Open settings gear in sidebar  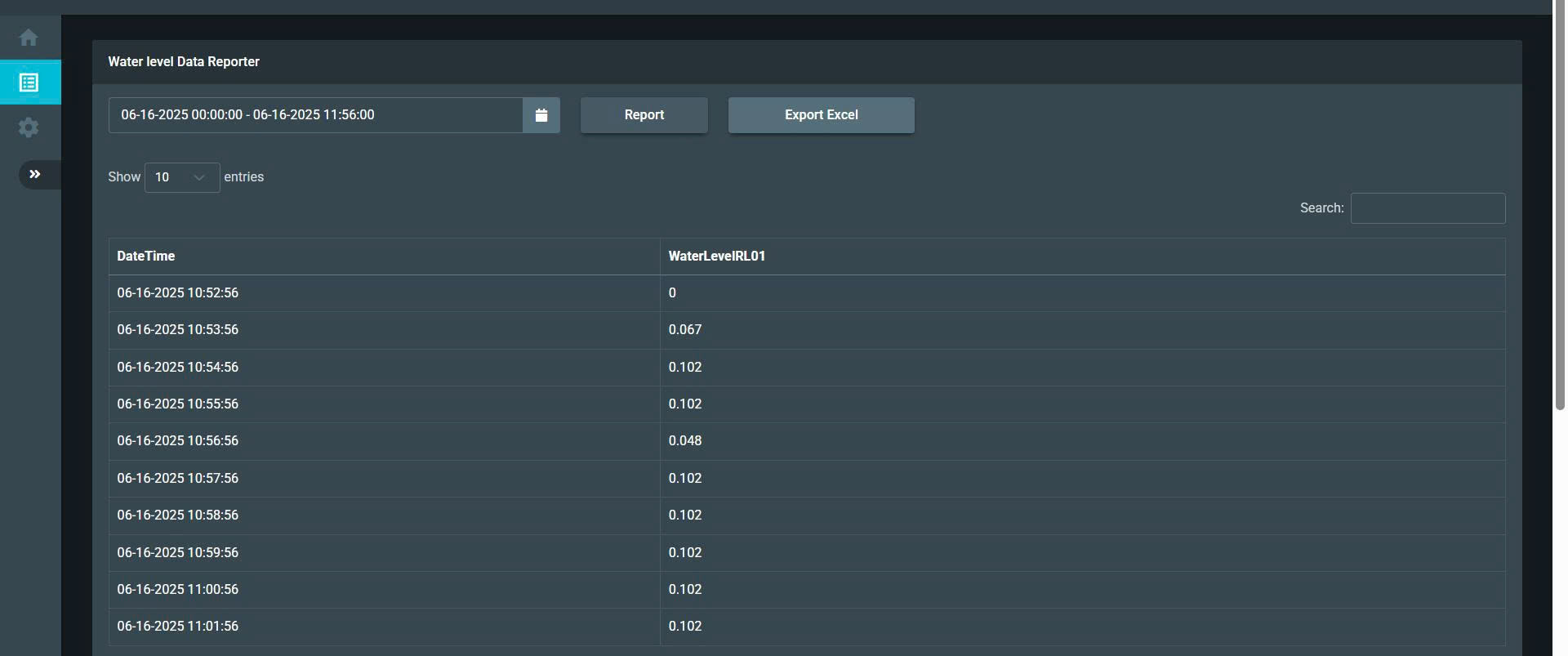[29, 127]
